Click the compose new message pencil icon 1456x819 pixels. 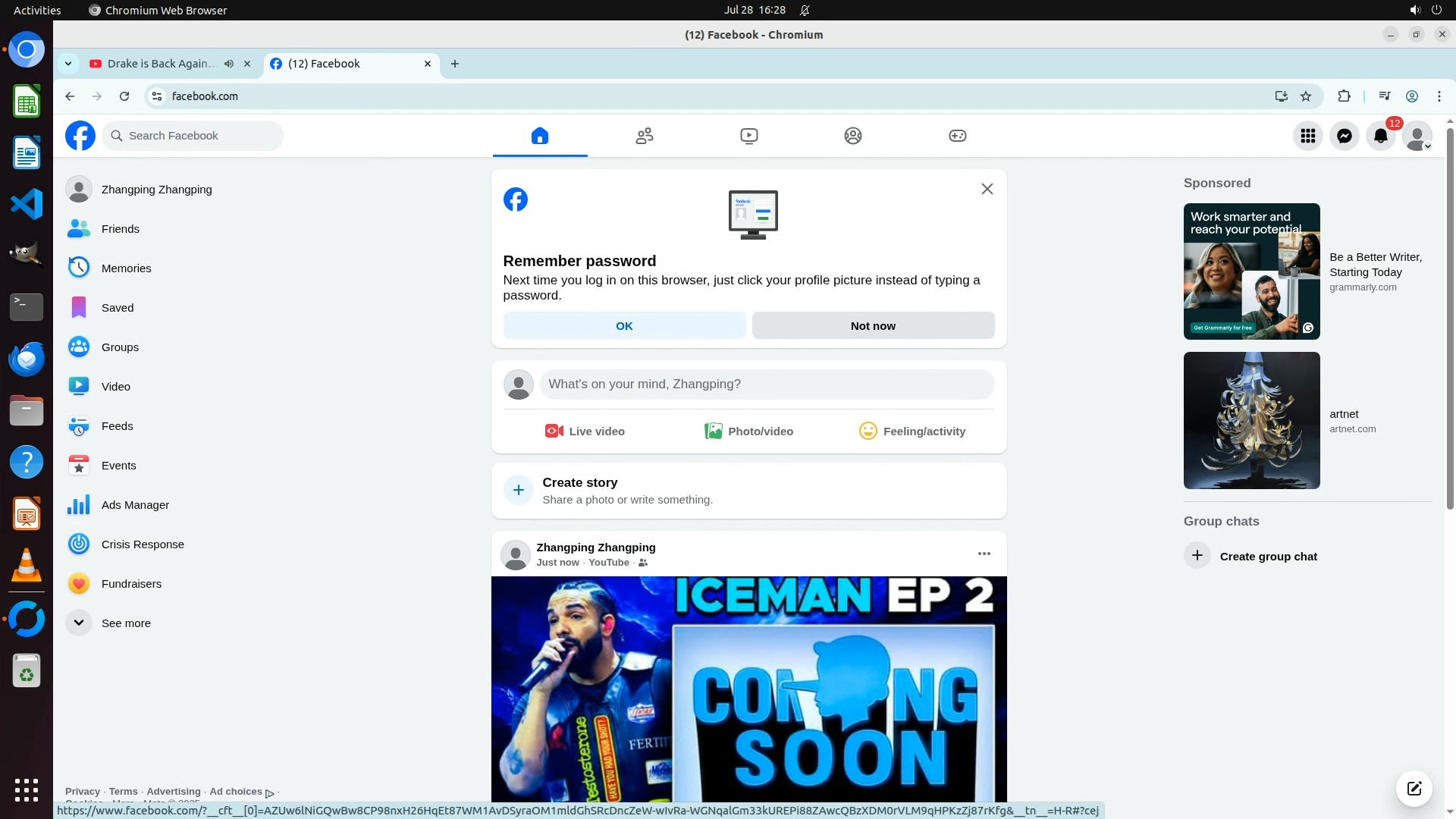1414,788
